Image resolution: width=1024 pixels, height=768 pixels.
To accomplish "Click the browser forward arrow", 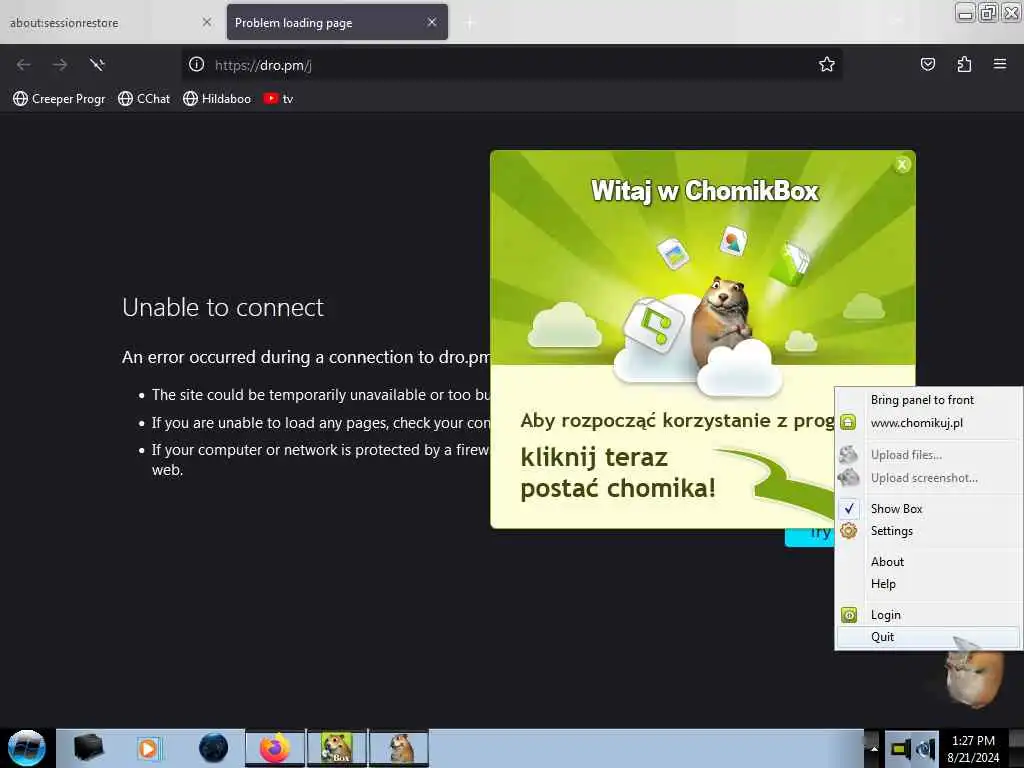I will tap(60, 65).
